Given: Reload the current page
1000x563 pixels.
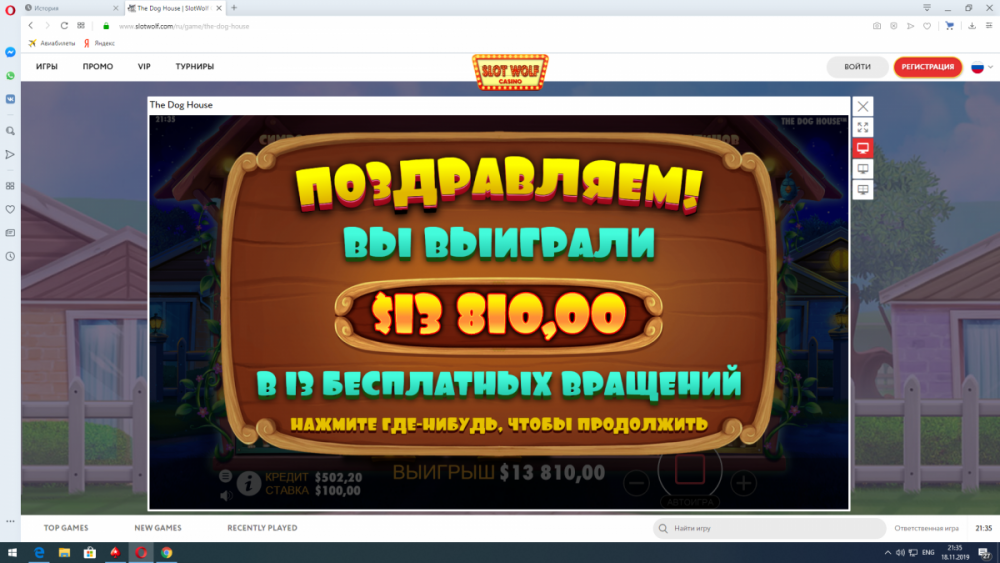Looking at the screenshot, I should tap(64, 26).
